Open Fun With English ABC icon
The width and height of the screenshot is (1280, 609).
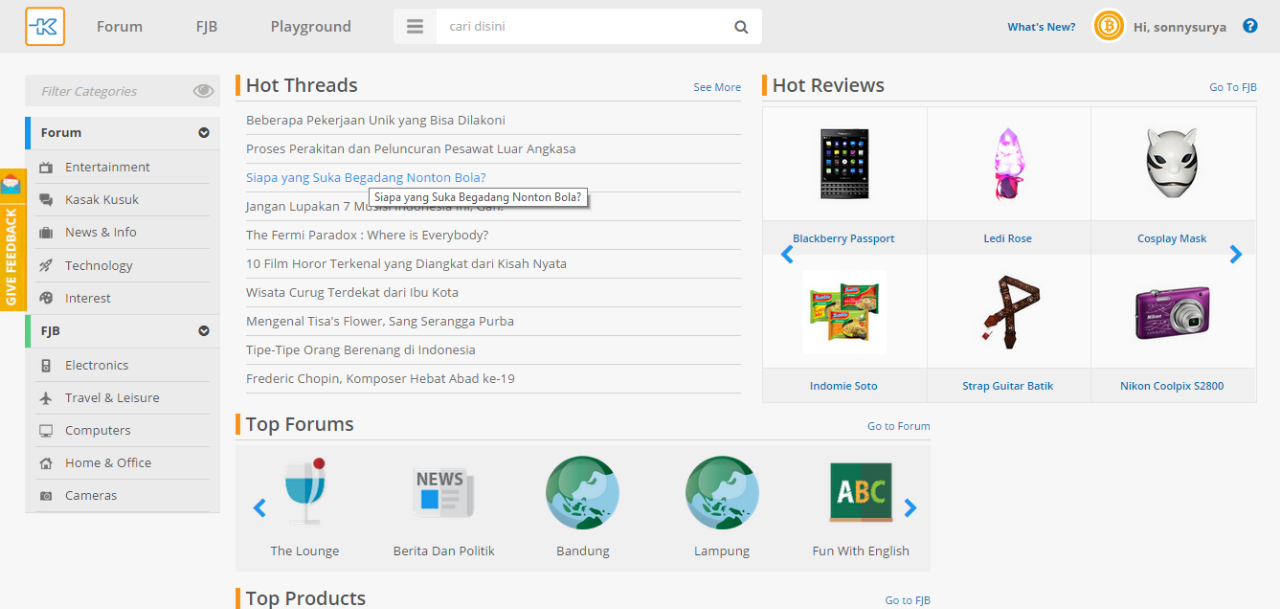pyautogui.click(x=861, y=492)
